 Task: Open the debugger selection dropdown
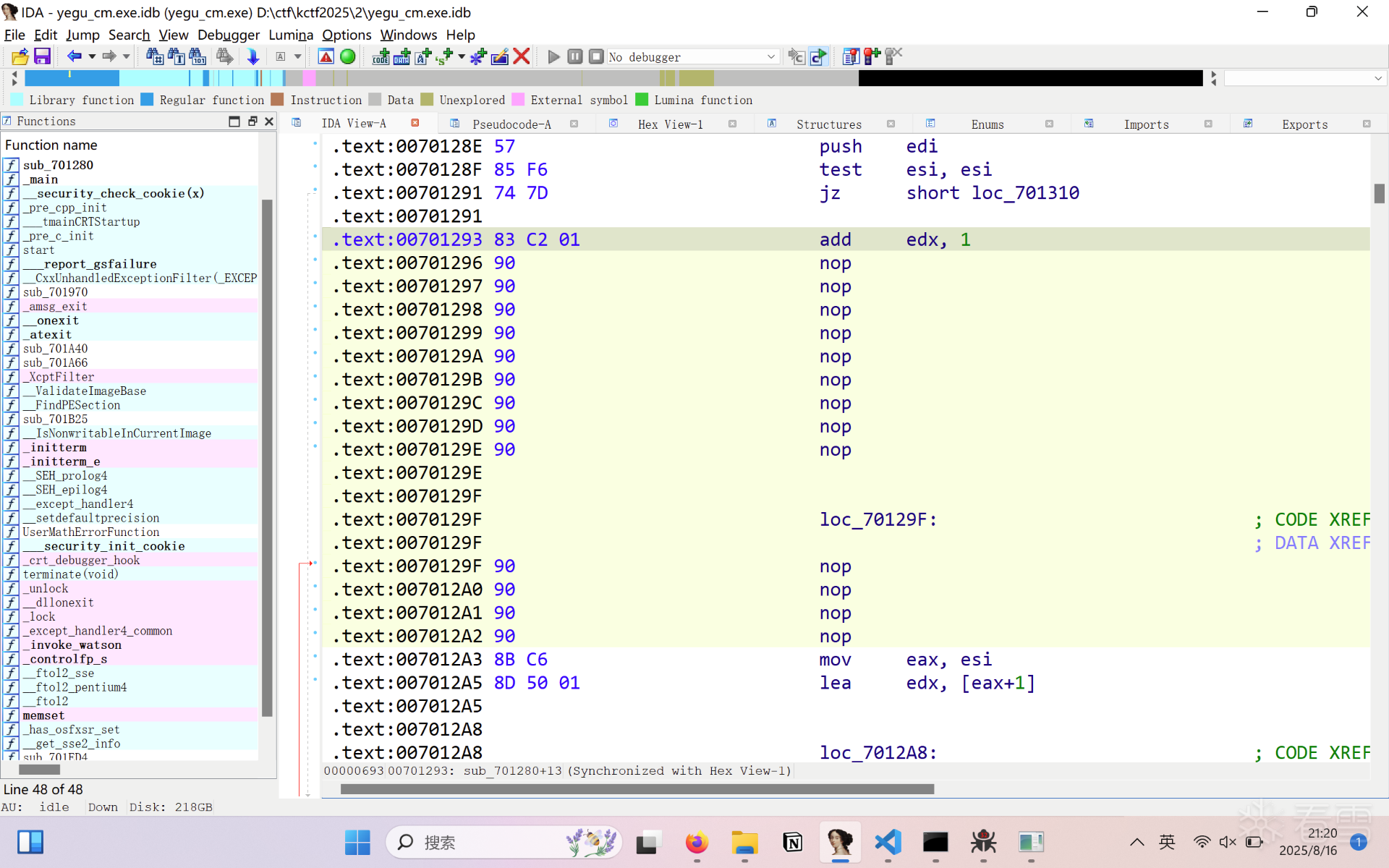[x=770, y=56]
